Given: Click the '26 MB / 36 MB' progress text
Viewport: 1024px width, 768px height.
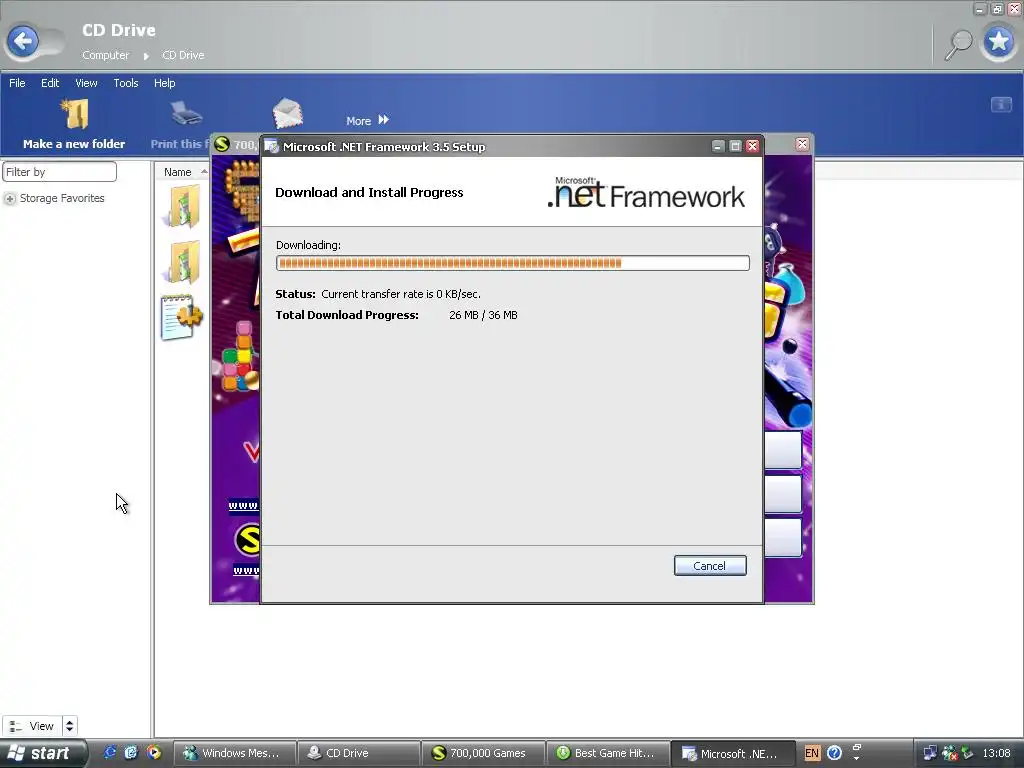Looking at the screenshot, I should [x=483, y=315].
